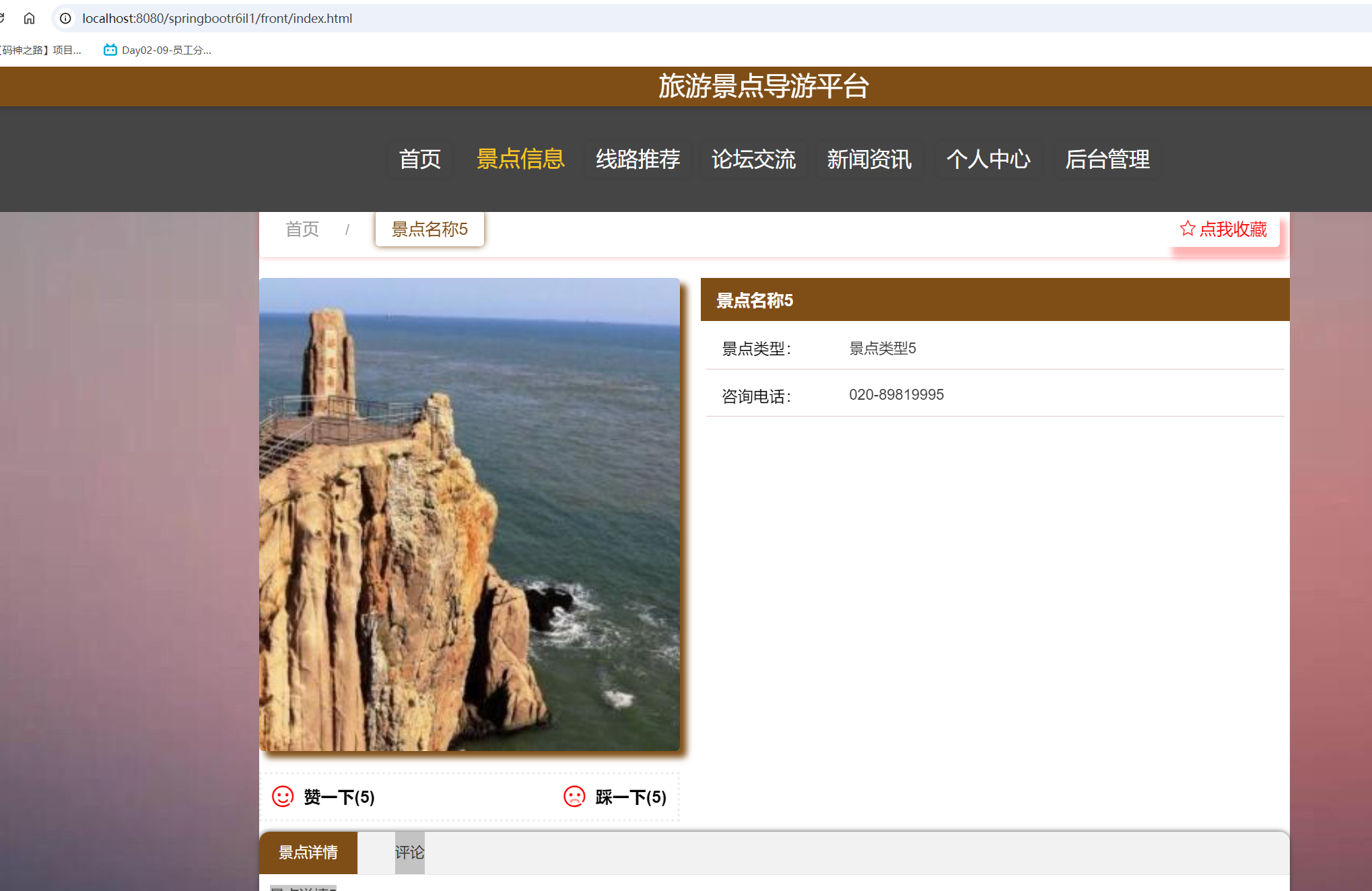Click 首页 in the breadcrumb trail
The image size is (1372, 891).
tap(302, 229)
